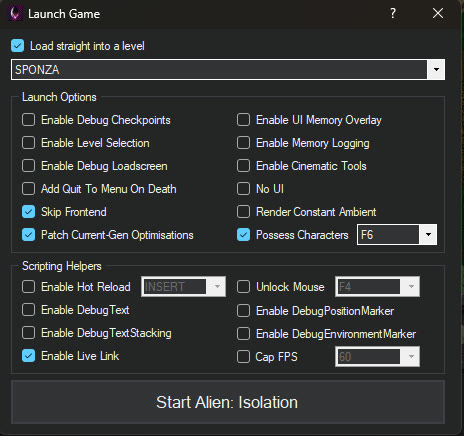
Task: Click the Launch Game window title
Action: click(64, 14)
